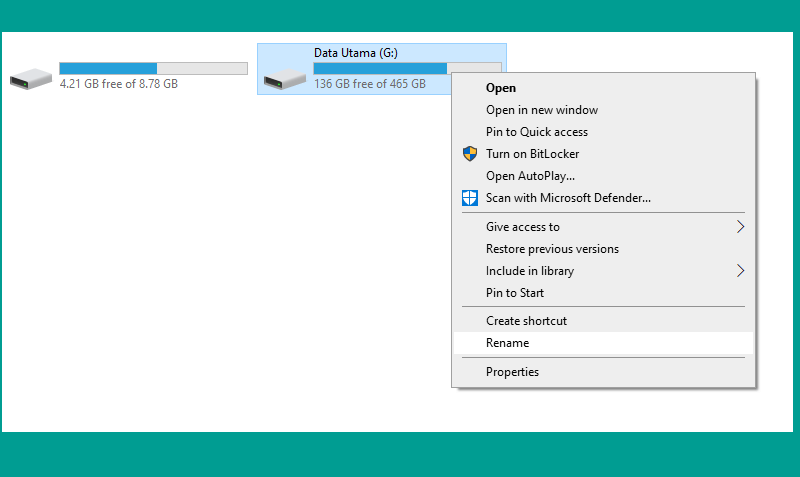Viewport: 800px width, 477px height.
Task: Click the Data Utama (G:) label text
Action: (356, 53)
